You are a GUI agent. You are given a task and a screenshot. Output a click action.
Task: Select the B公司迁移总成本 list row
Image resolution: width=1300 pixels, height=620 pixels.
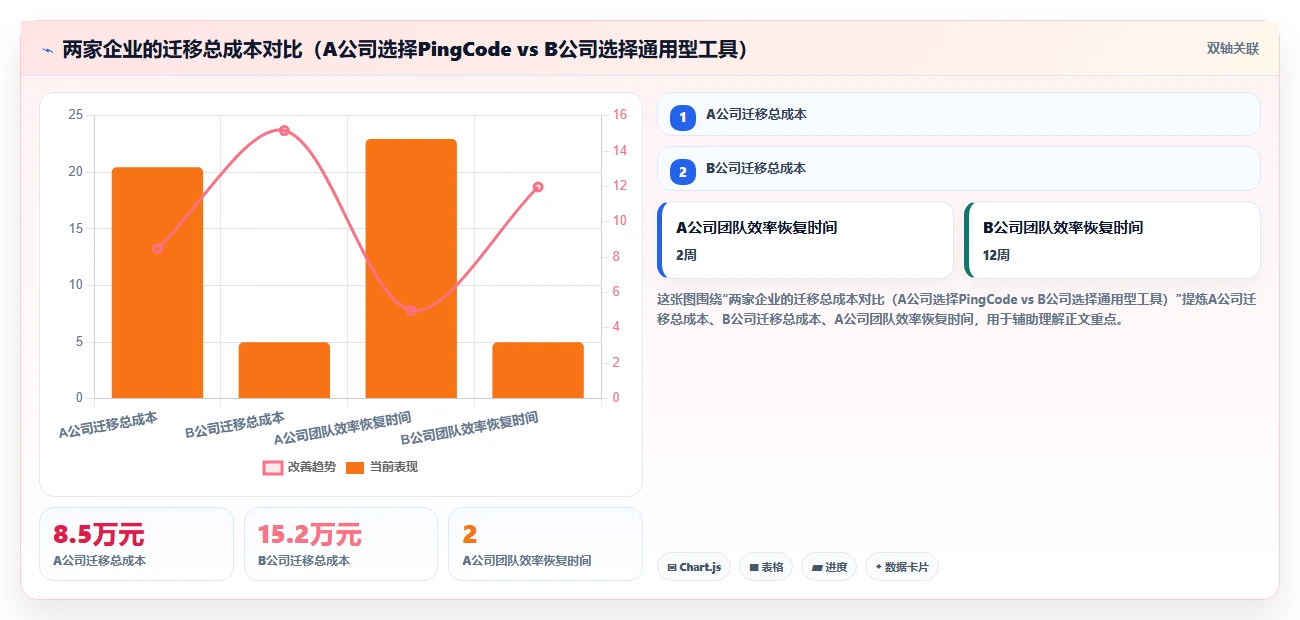[958, 168]
